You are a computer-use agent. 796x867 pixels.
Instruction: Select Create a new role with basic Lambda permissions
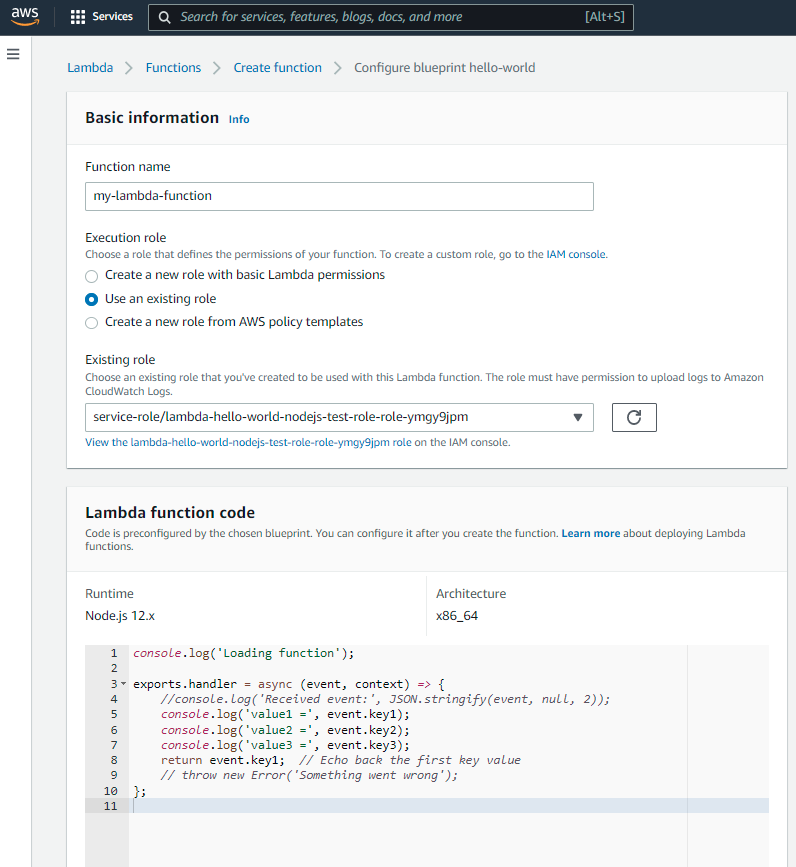92,275
